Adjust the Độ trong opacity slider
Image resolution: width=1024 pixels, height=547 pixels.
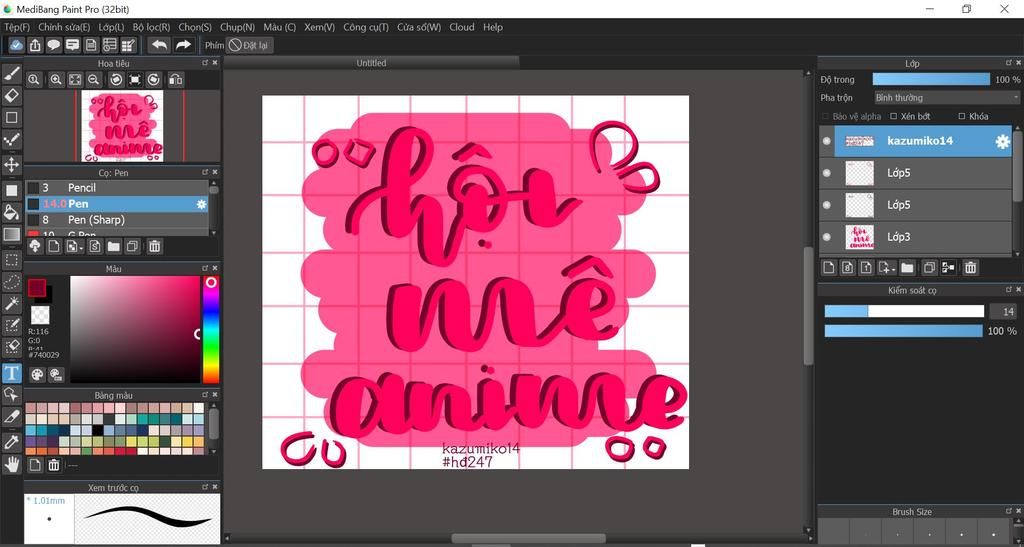coord(931,79)
